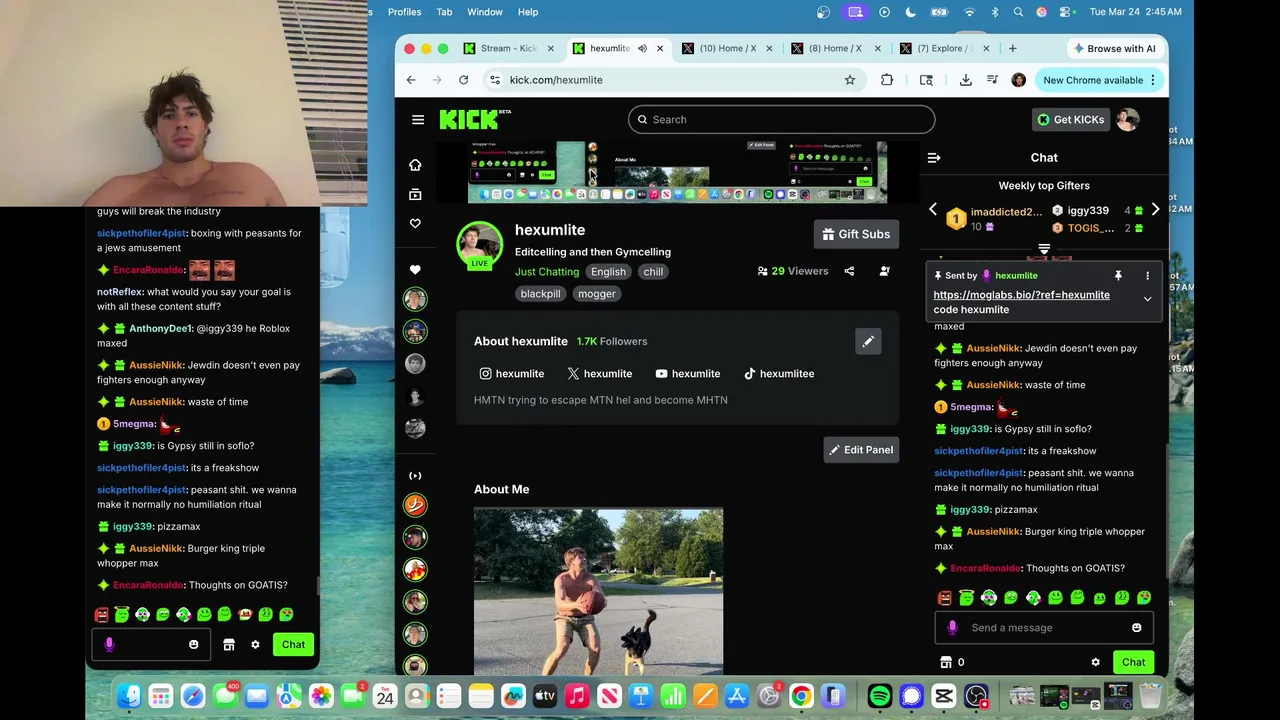Toggle the follow-user icon beside share
The height and width of the screenshot is (720, 1280).
pyautogui.click(x=884, y=271)
